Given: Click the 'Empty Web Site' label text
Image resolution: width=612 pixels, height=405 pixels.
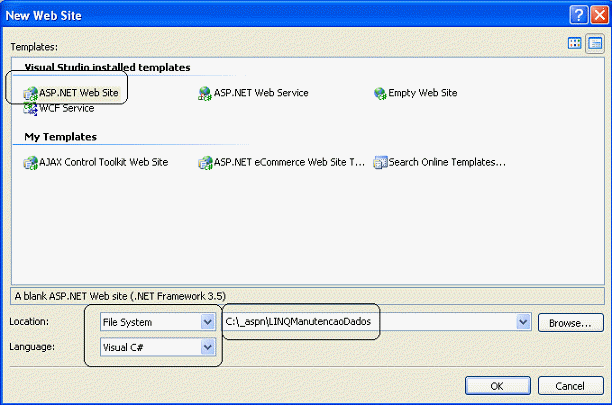Looking at the screenshot, I should [x=423, y=93].
